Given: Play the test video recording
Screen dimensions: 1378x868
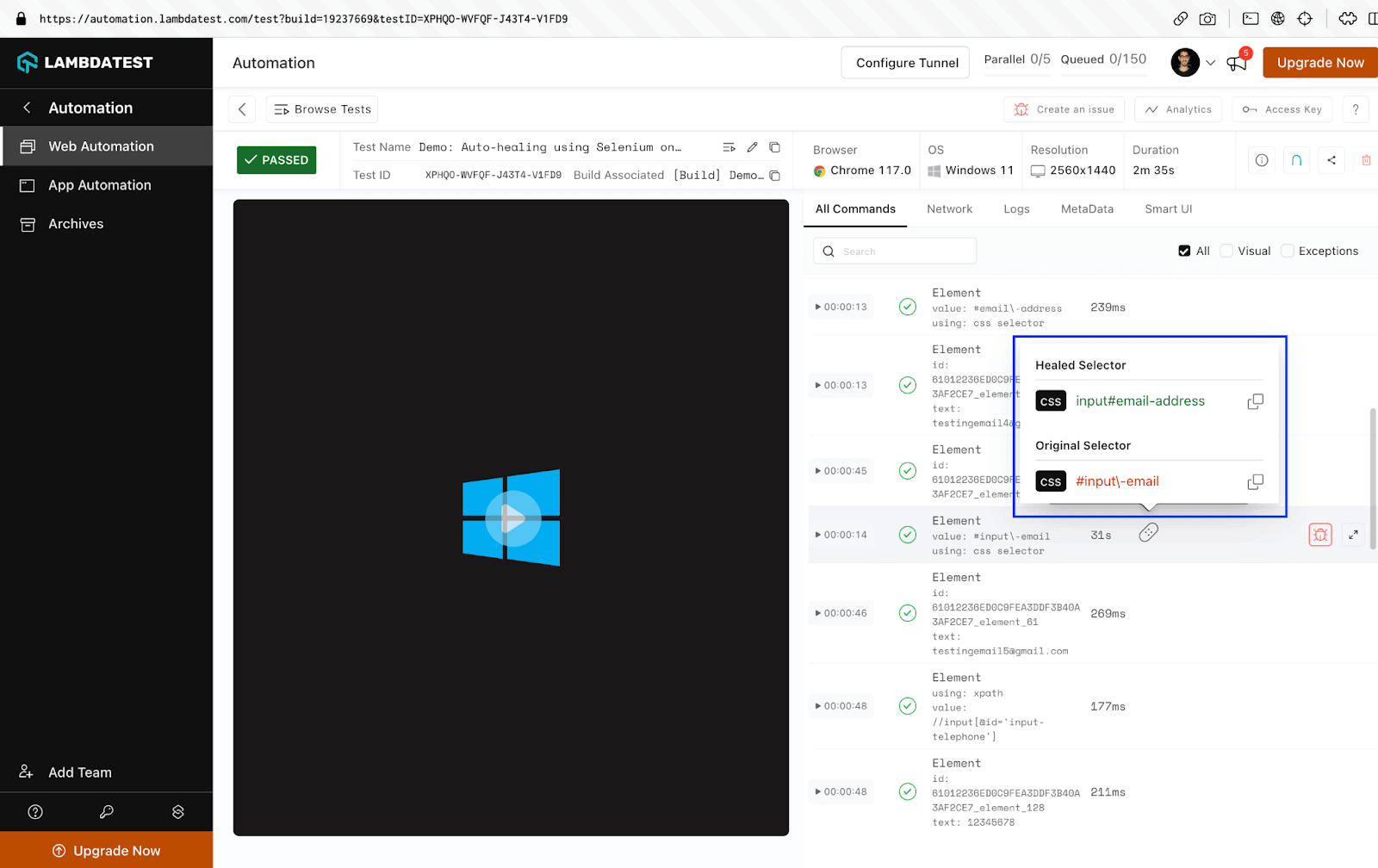Looking at the screenshot, I should (512, 518).
